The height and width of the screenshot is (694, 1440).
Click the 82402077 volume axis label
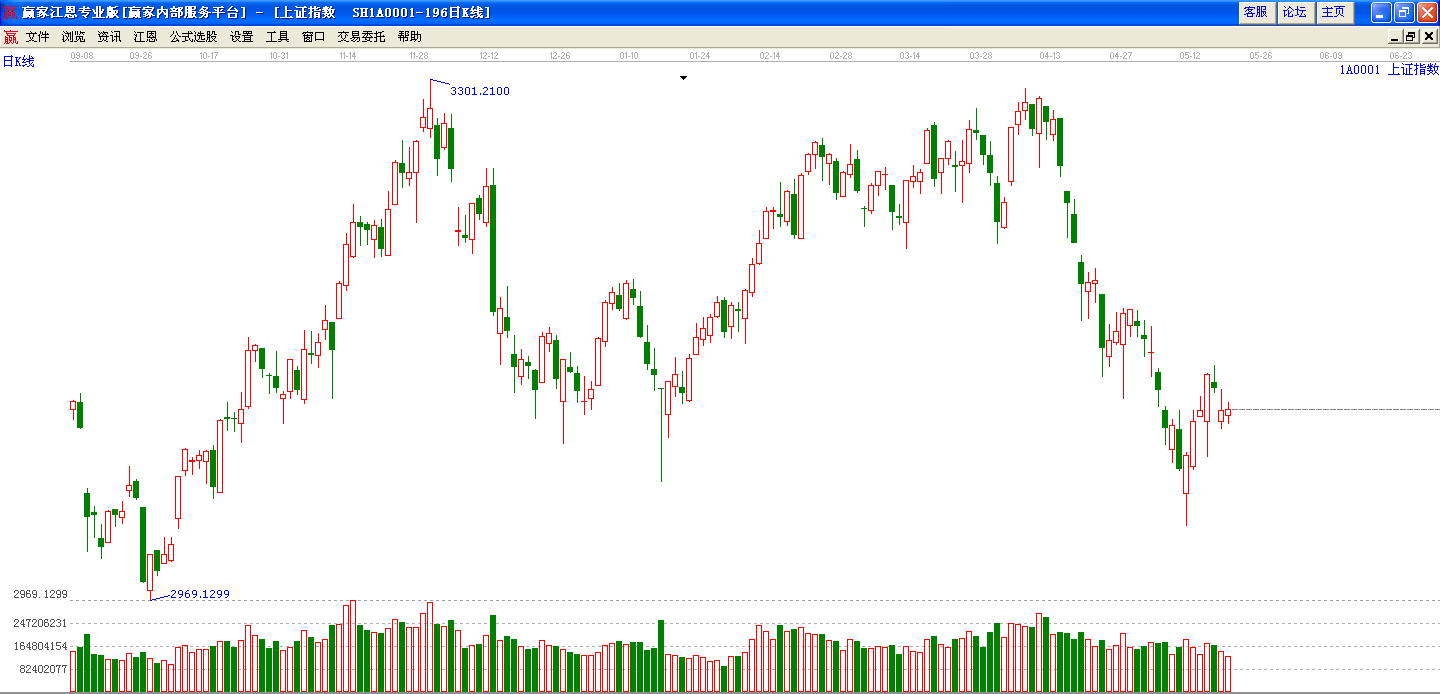pos(43,669)
